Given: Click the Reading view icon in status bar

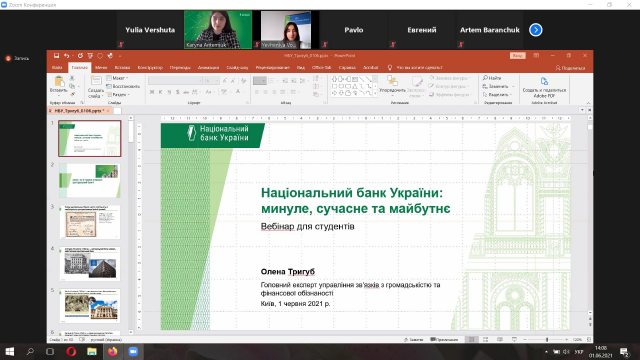Looking at the screenshot, I should [500, 340].
